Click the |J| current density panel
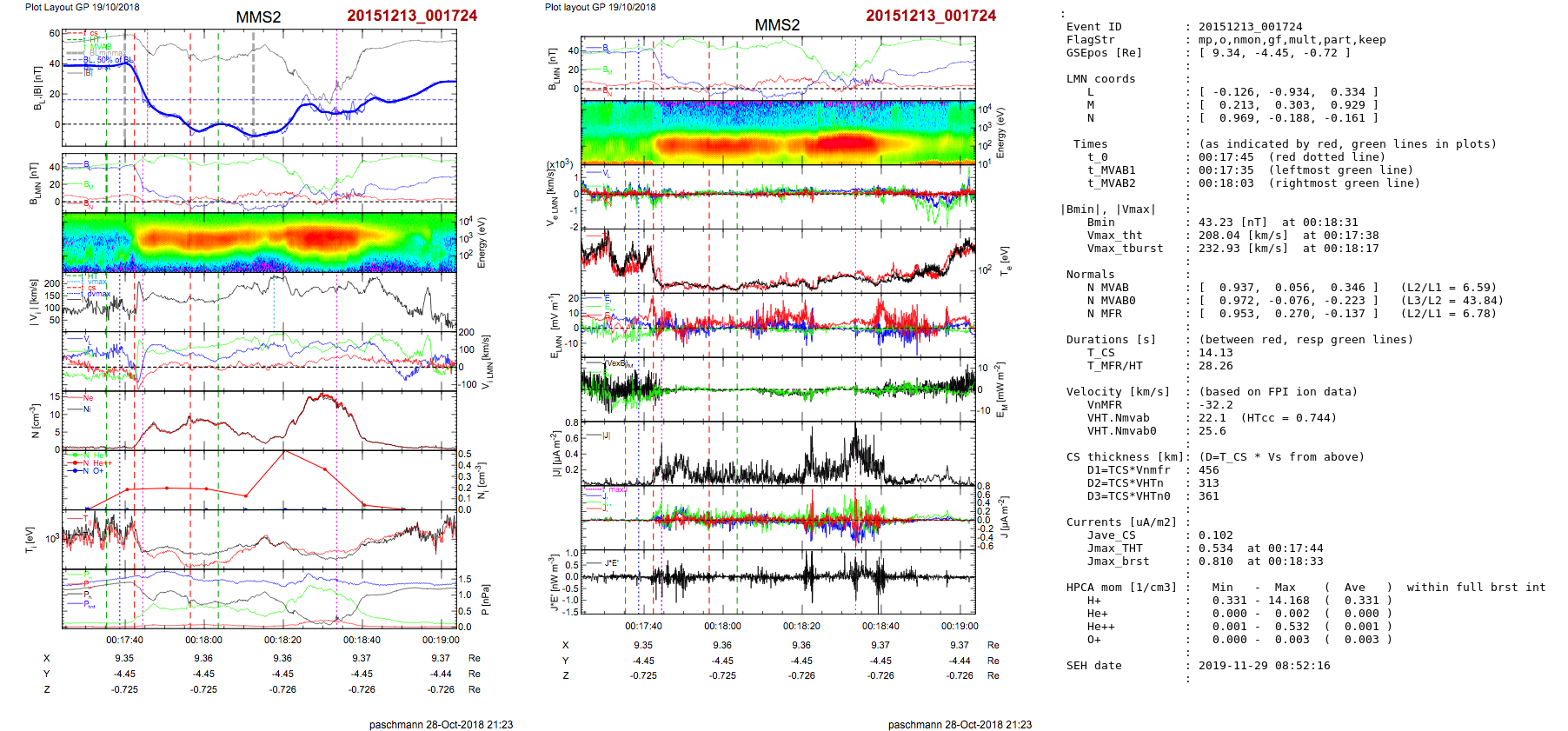This screenshot has height=731, width=1568. (778, 454)
